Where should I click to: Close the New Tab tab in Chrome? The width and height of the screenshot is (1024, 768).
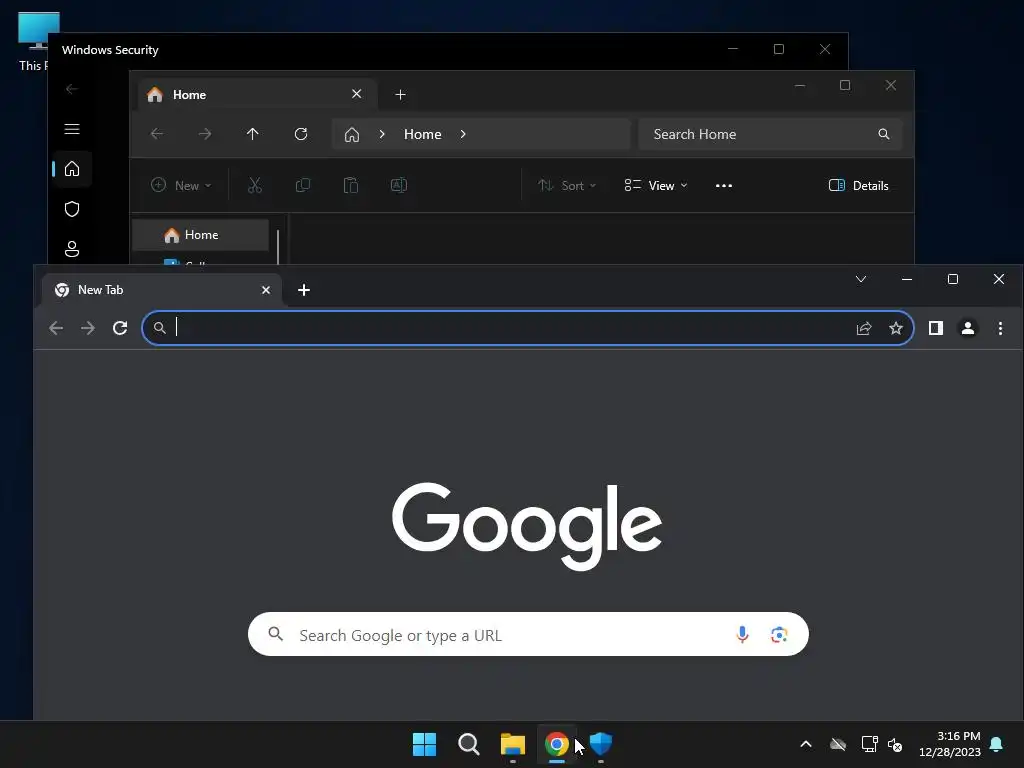266,290
